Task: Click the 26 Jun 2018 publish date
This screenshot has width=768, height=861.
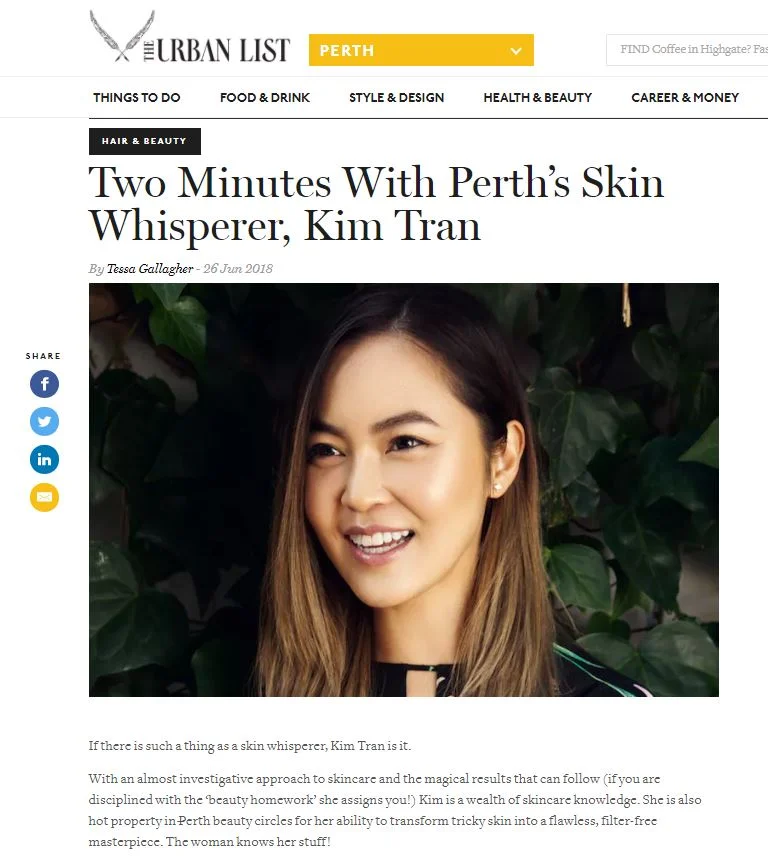Action: point(238,269)
